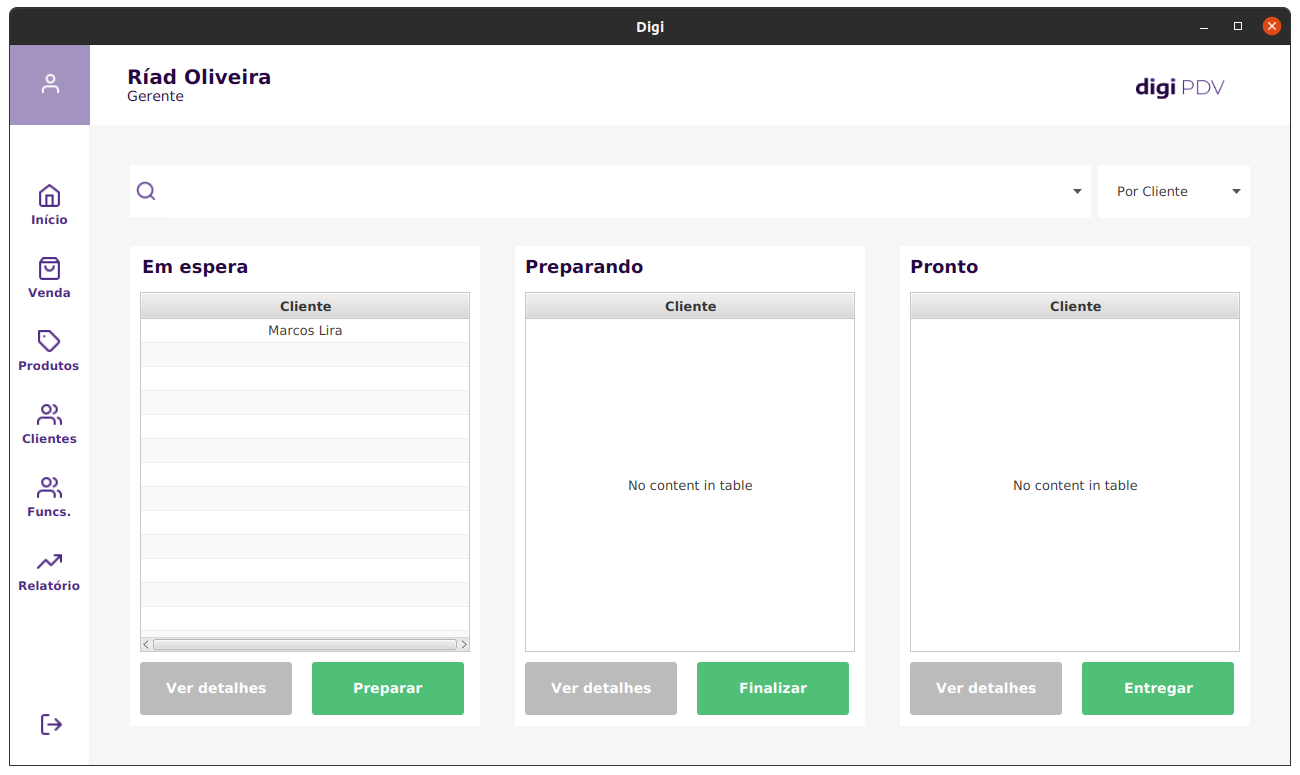Click the Preparar button
1300x775 pixels.
coord(388,688)
